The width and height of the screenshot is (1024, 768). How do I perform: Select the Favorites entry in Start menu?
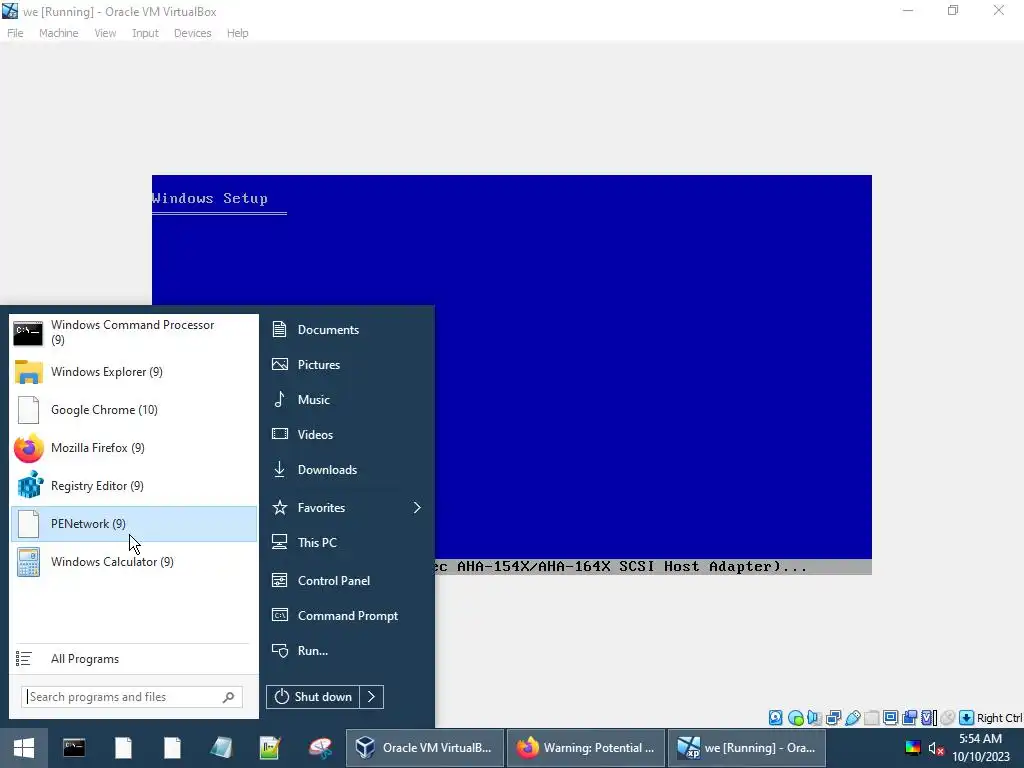(347, 507)
